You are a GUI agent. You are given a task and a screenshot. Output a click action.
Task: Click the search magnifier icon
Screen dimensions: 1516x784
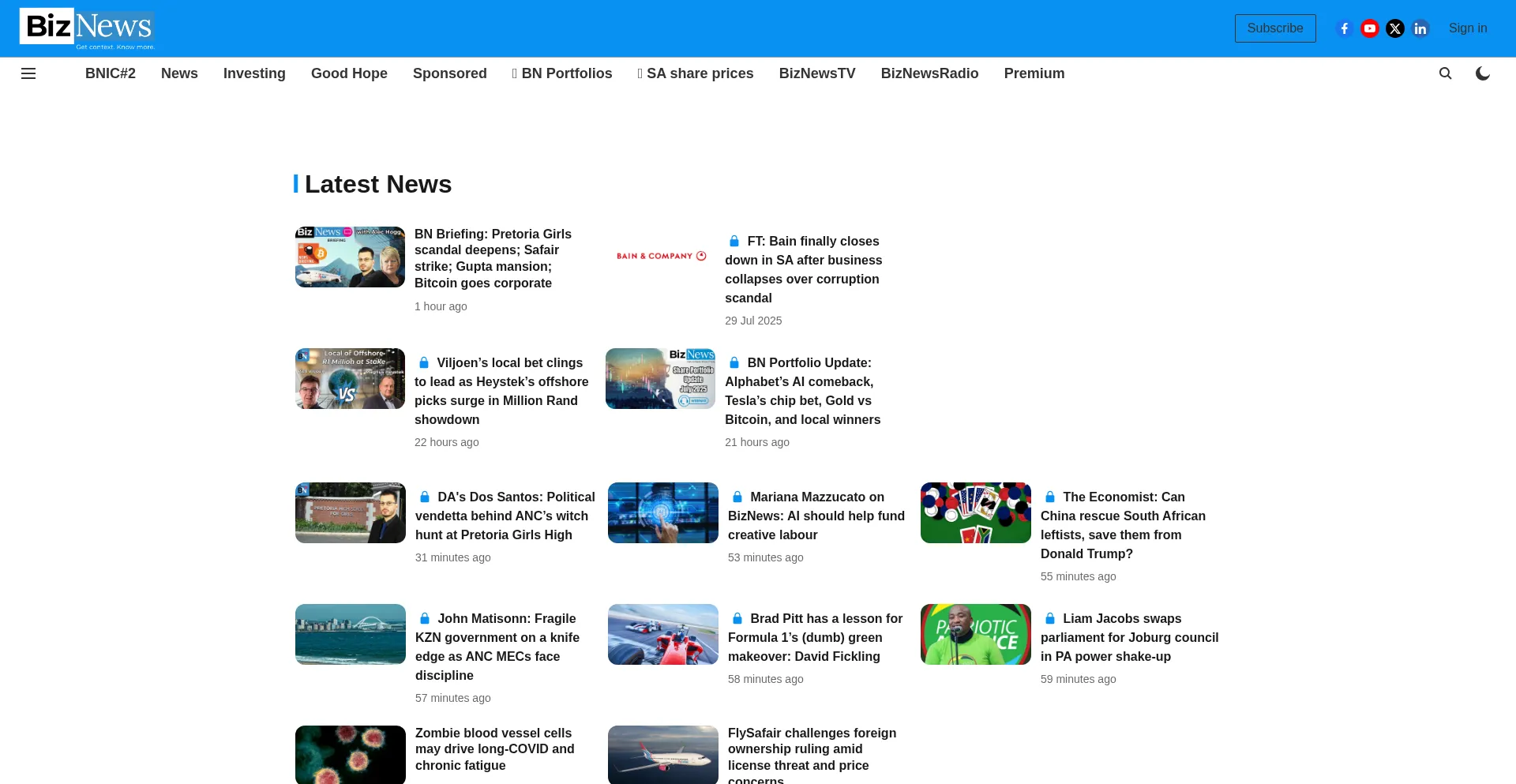1445,73
